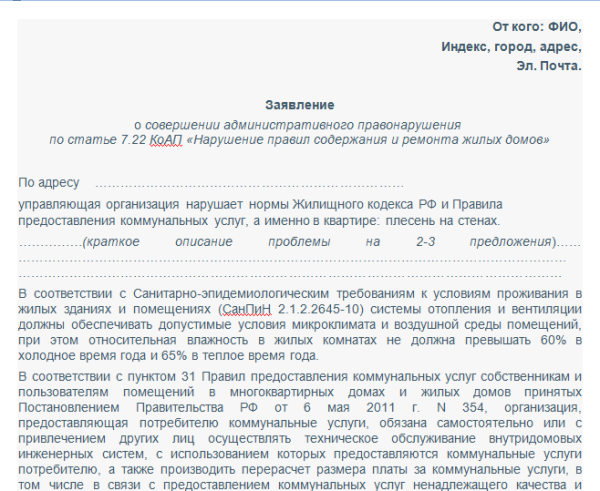The width and height of the screenshot is (600, 491).
Task: Click the italic subtitle "о совершении административного правонарушения"
Action: 297,125
